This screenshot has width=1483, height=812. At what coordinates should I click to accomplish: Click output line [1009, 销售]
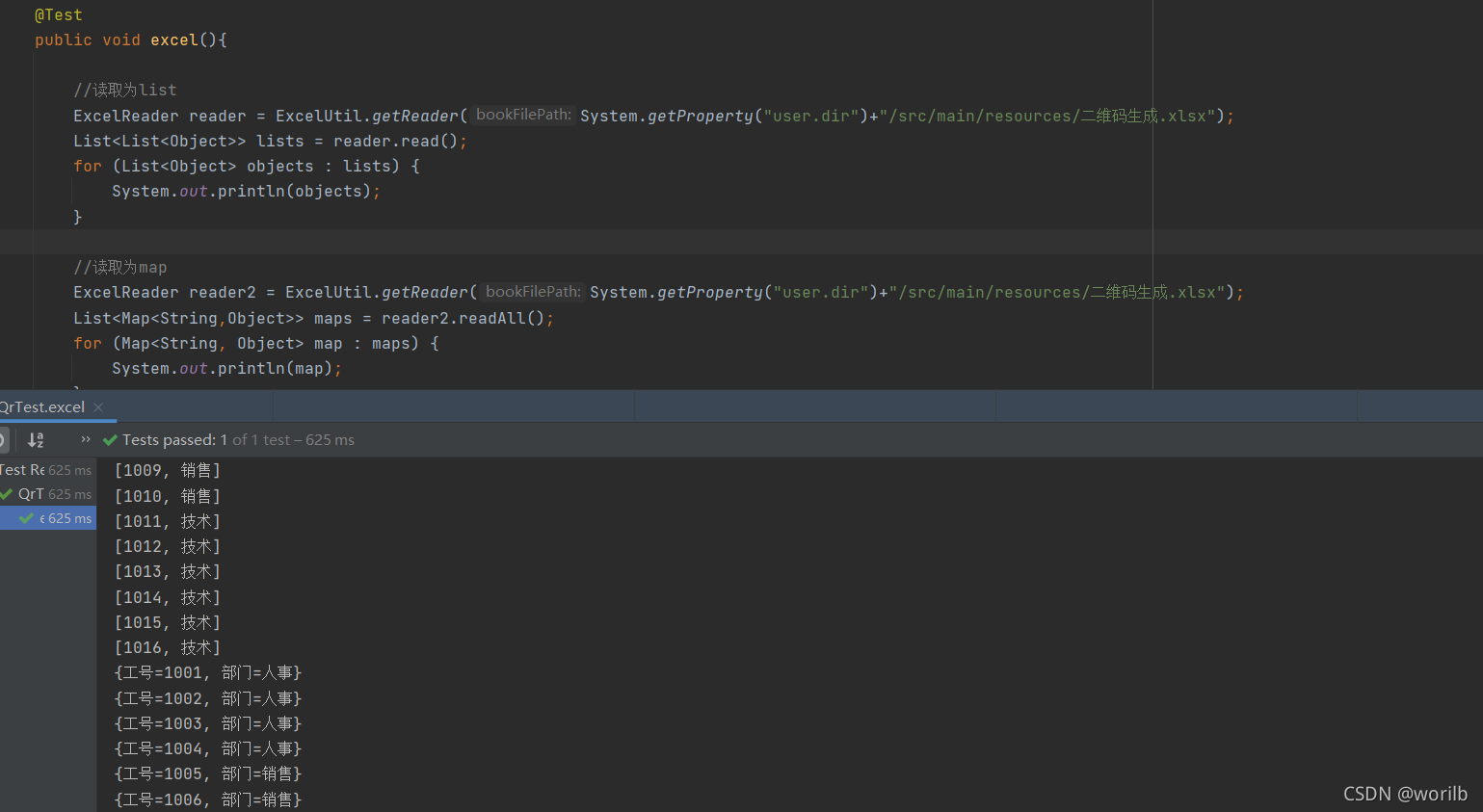pos(168,470)
